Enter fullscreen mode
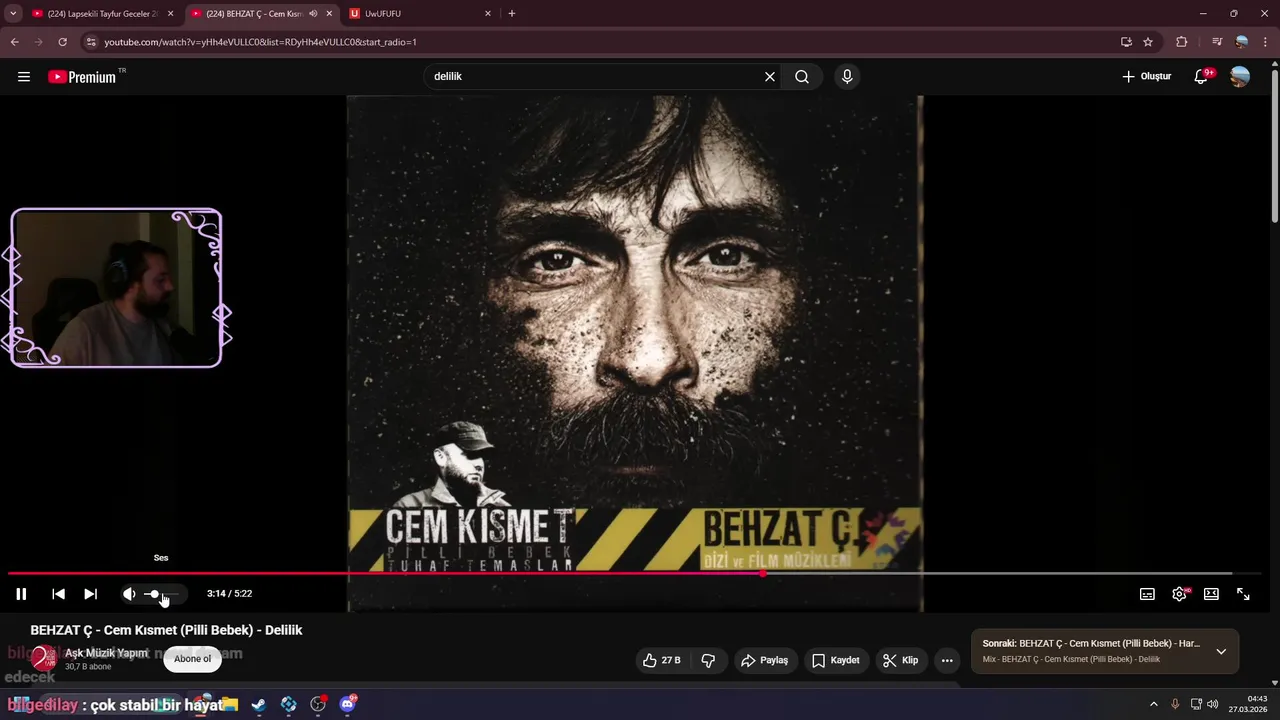Viewport: 1280px width, 720px height. (x=1243, y=594)
